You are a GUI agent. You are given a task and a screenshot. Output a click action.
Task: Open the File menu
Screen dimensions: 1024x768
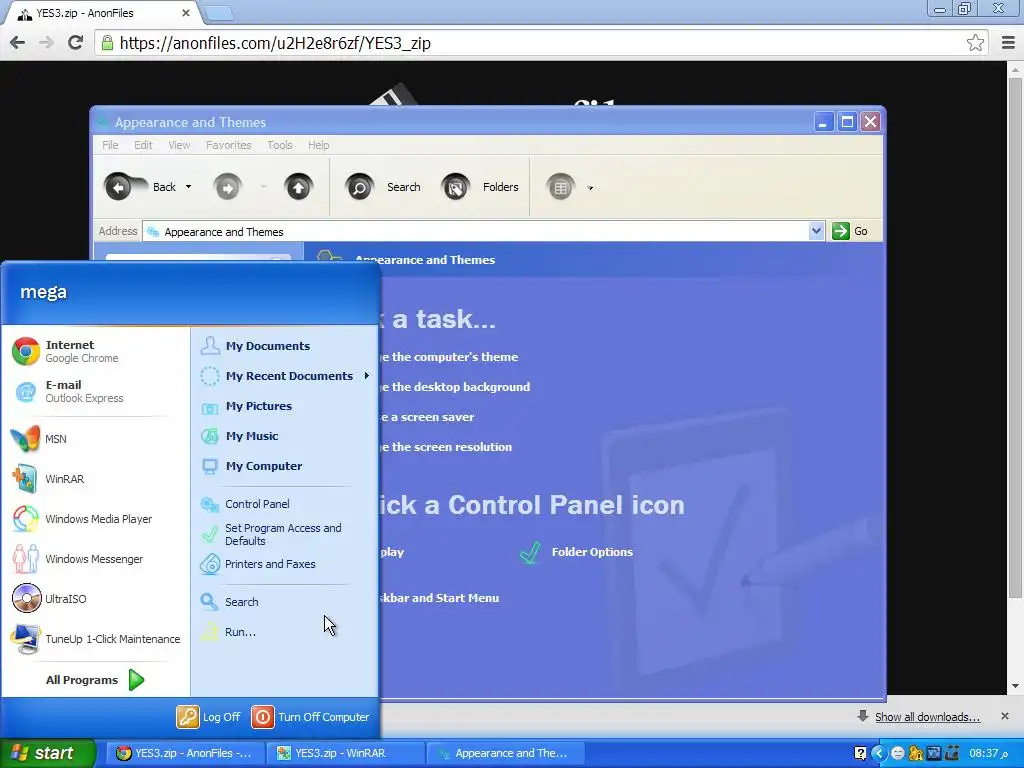(x=110, y=145)
